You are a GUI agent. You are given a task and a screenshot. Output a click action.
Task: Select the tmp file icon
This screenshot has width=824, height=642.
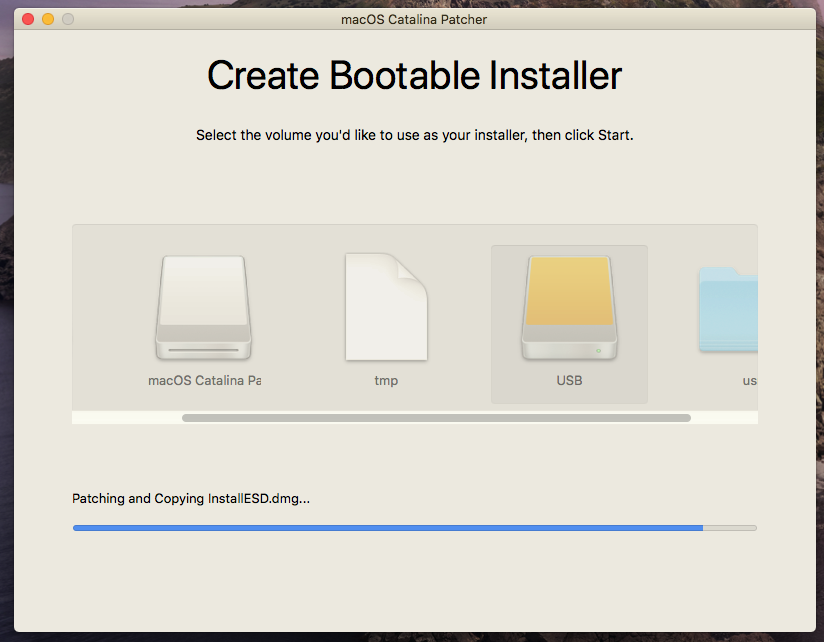pyautogui.click(x=386, y=307)
